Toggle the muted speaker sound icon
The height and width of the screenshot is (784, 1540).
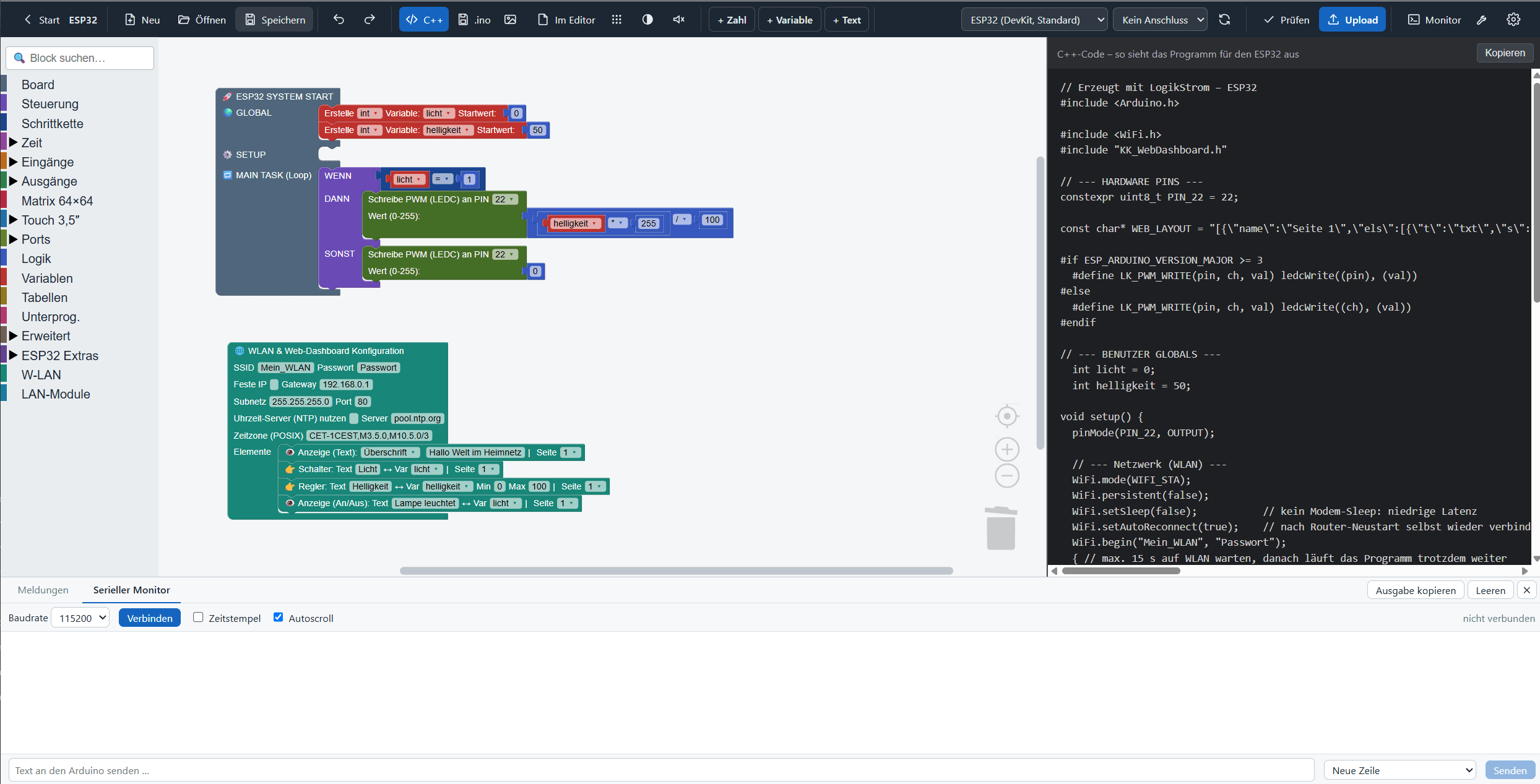pos(678,20)
